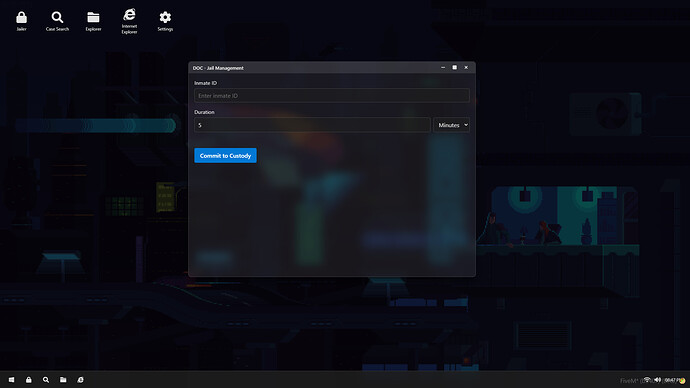This screenshot has height=388, width=690.
Task: Close the DOC Jail Management window
Action: coord(466,67)
